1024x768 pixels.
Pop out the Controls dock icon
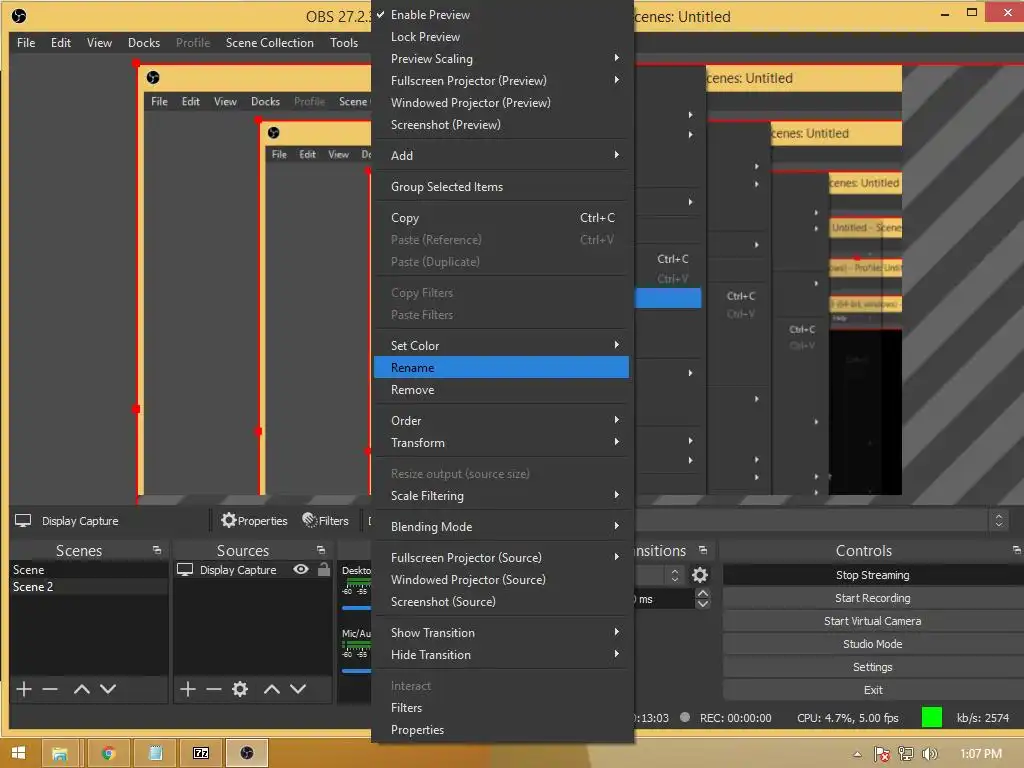[1017, 551]
